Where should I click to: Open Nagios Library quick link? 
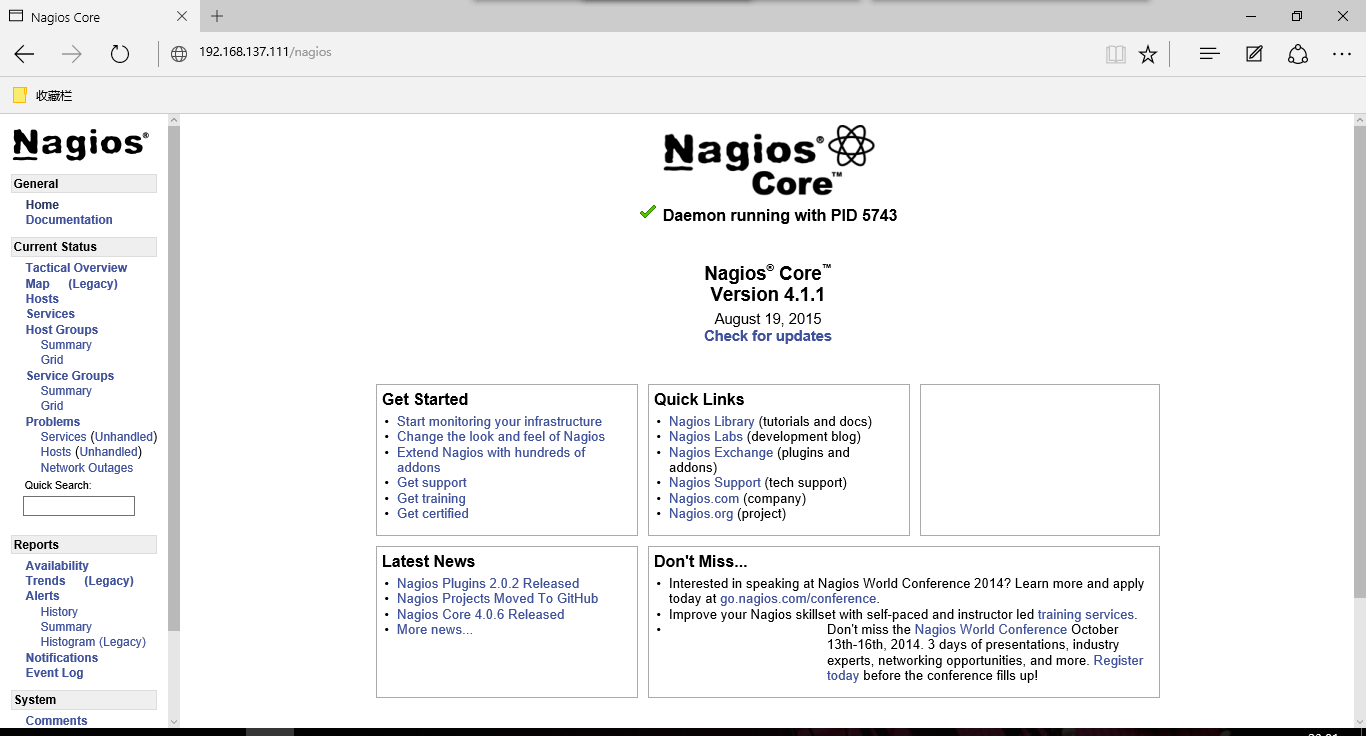point(712,422)
